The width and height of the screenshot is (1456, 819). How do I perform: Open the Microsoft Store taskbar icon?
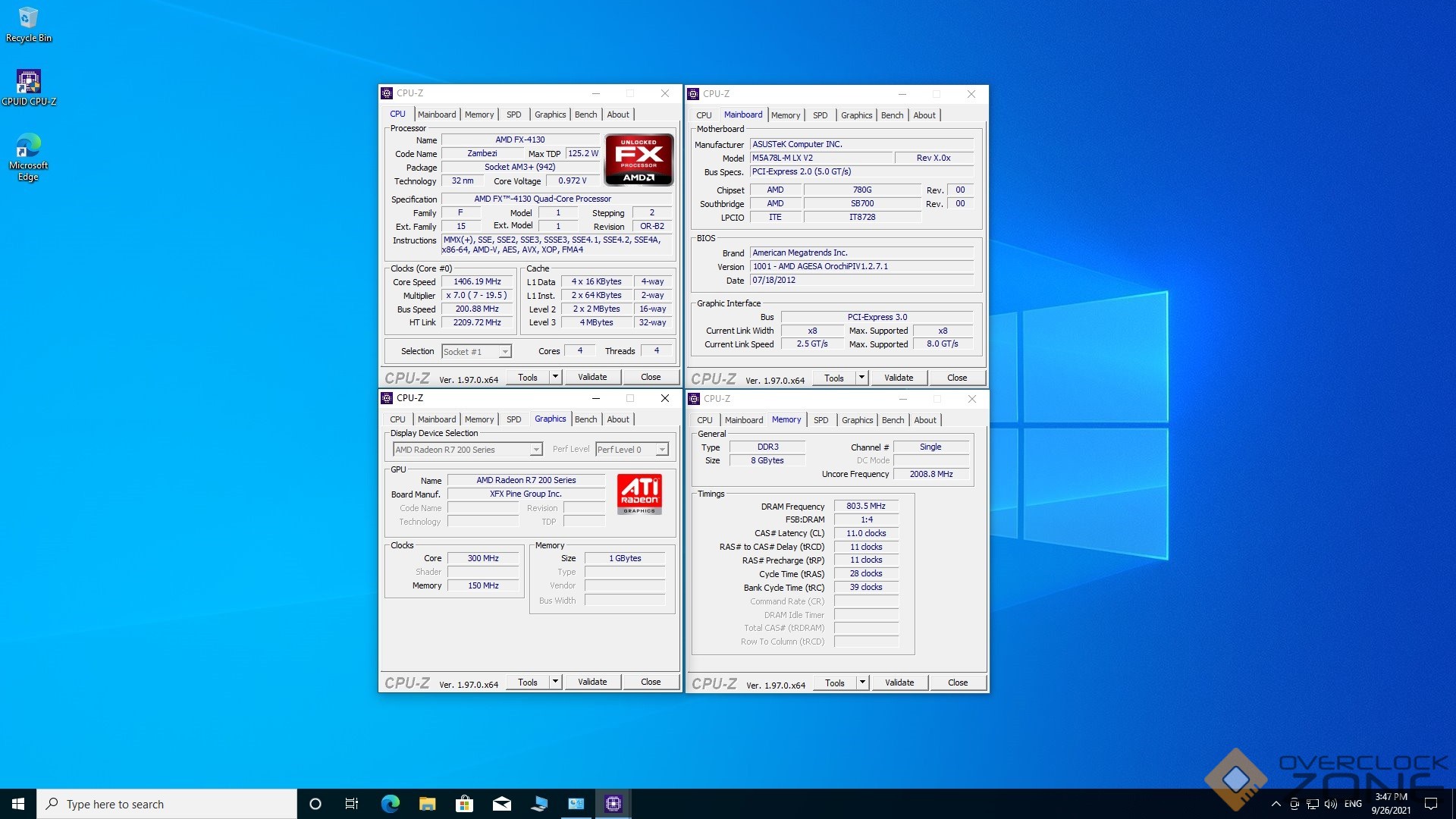pos(464,804)
